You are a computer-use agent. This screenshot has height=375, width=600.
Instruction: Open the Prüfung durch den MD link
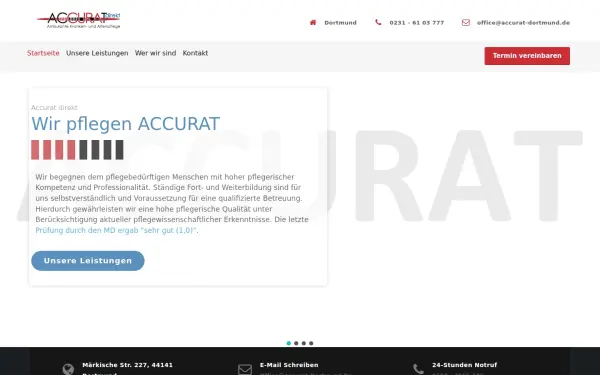tap(116, 230)
